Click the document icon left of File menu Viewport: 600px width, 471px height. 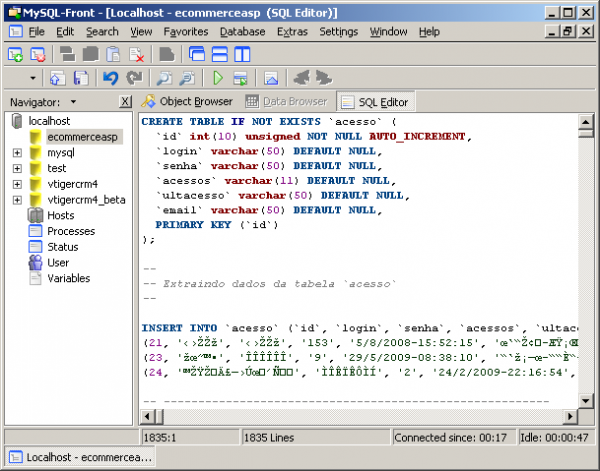pyautogui.click(x=15, y=32)
